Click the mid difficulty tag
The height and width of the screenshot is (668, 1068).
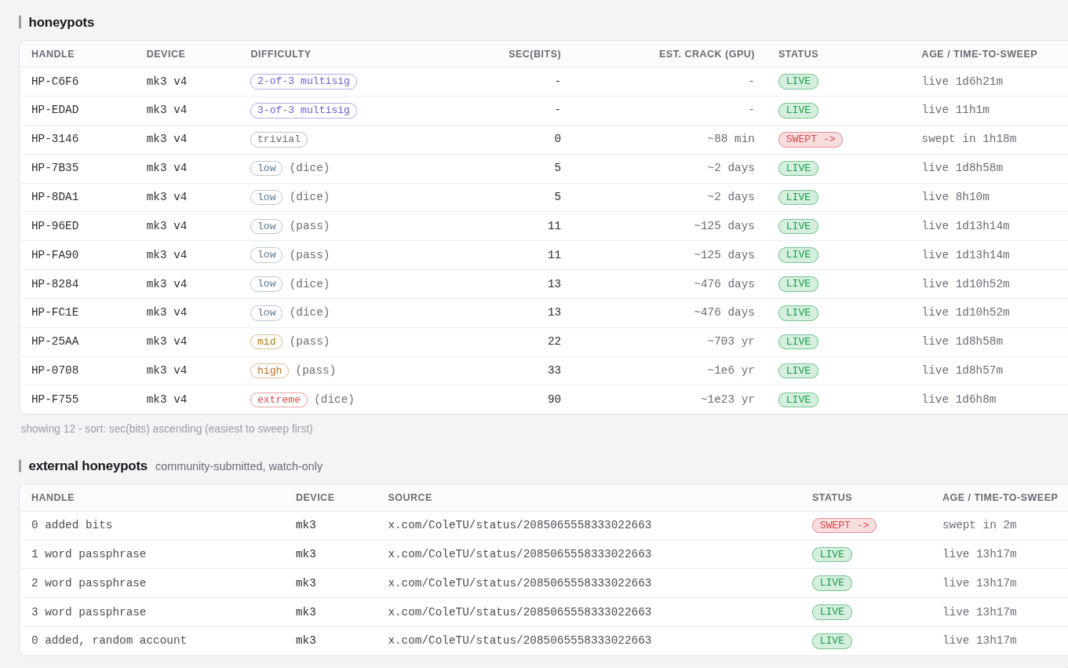click(x=266, y=341)
